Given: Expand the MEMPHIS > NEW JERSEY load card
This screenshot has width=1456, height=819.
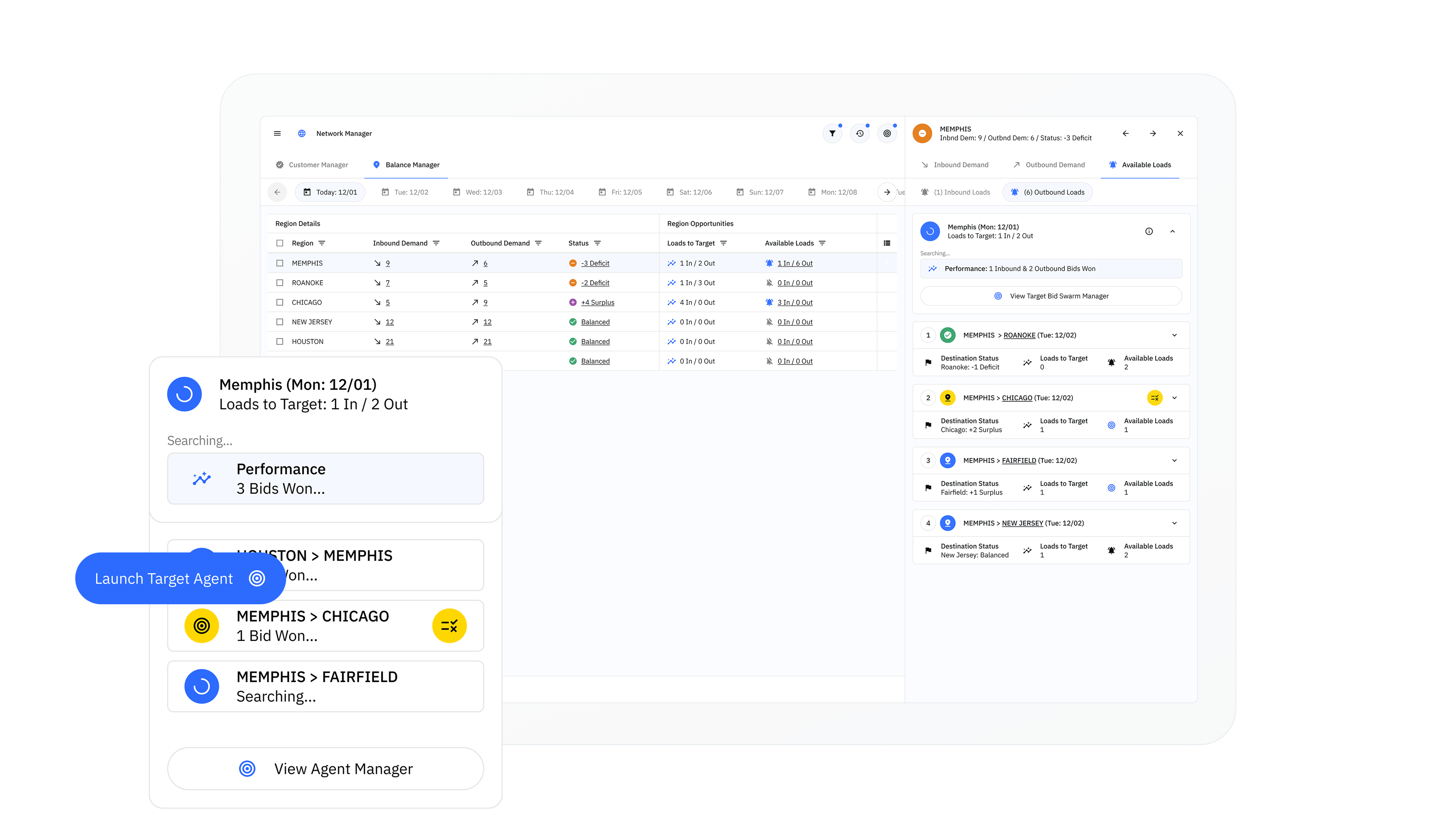Looking at the screenshot, I should 1175,523.
